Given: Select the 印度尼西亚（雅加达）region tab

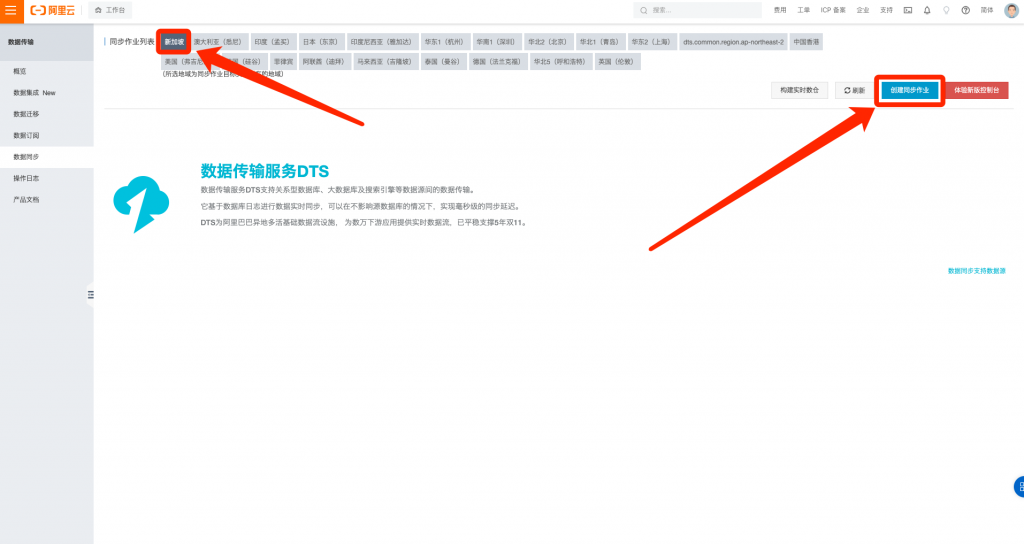Looking at the screenshot, I should [381, 42].
